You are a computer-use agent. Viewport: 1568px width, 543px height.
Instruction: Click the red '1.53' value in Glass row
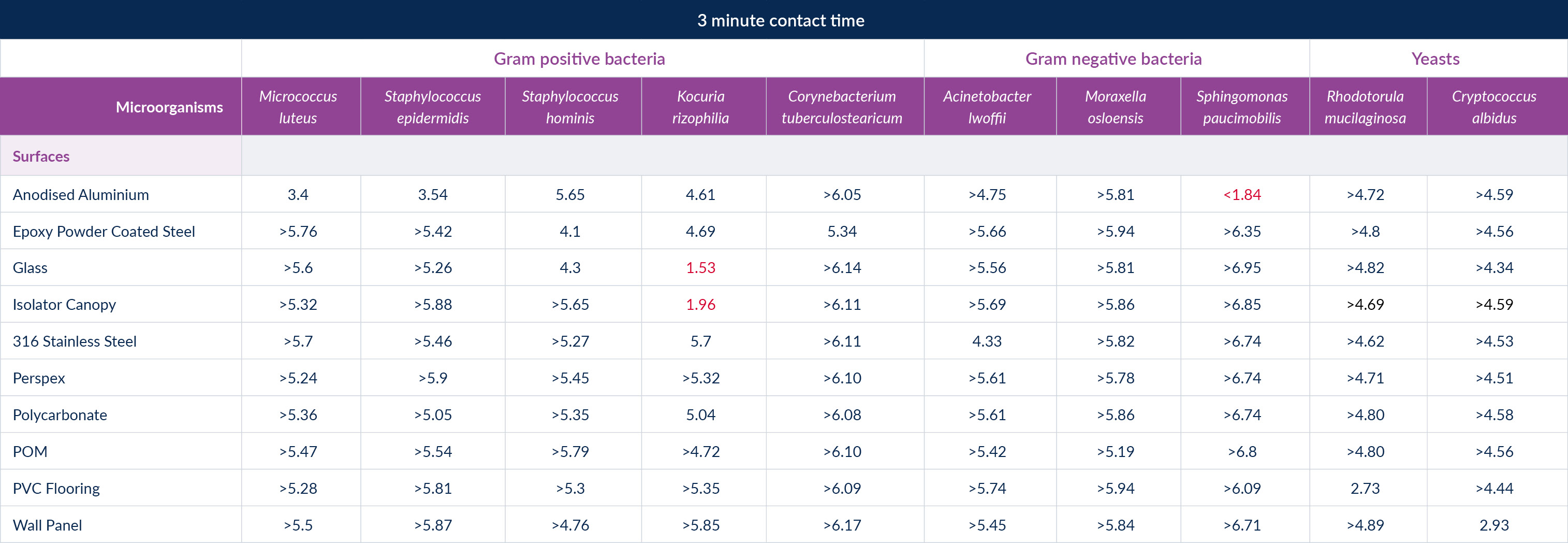tap(700, 267)
